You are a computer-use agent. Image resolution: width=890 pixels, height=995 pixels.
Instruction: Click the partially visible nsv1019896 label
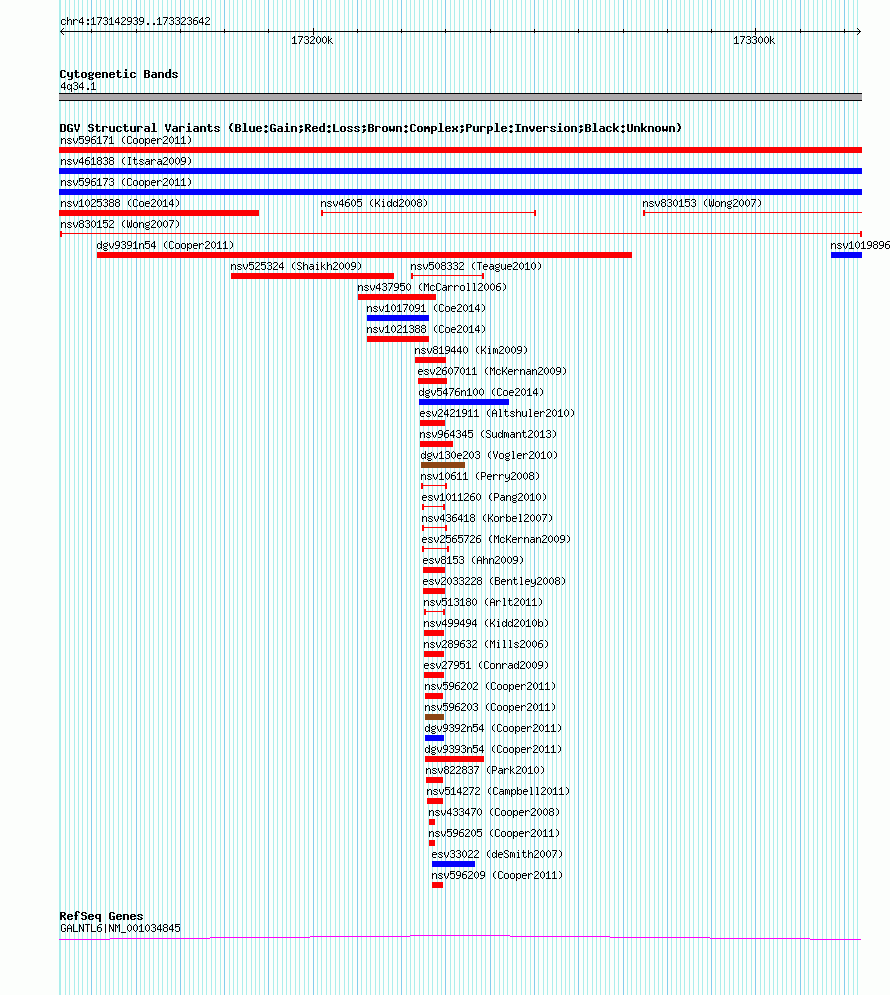click(860, 245)
